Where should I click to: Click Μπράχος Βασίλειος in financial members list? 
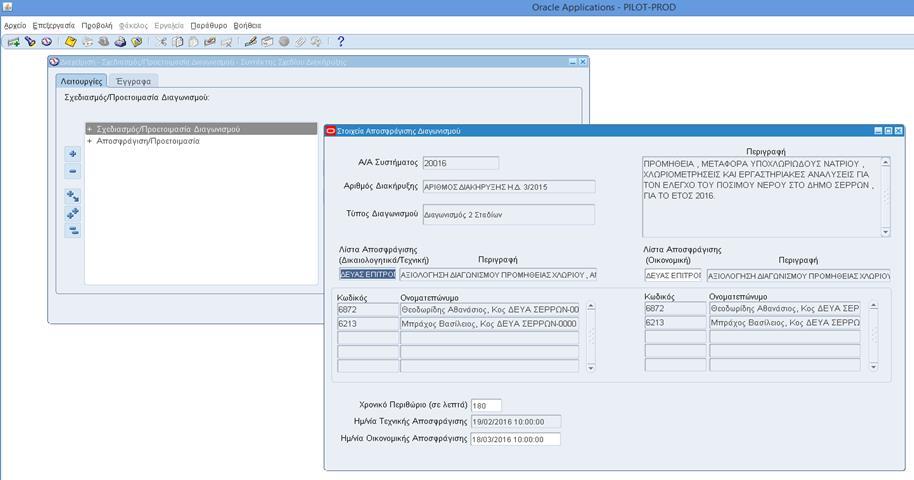click(785, 323)
